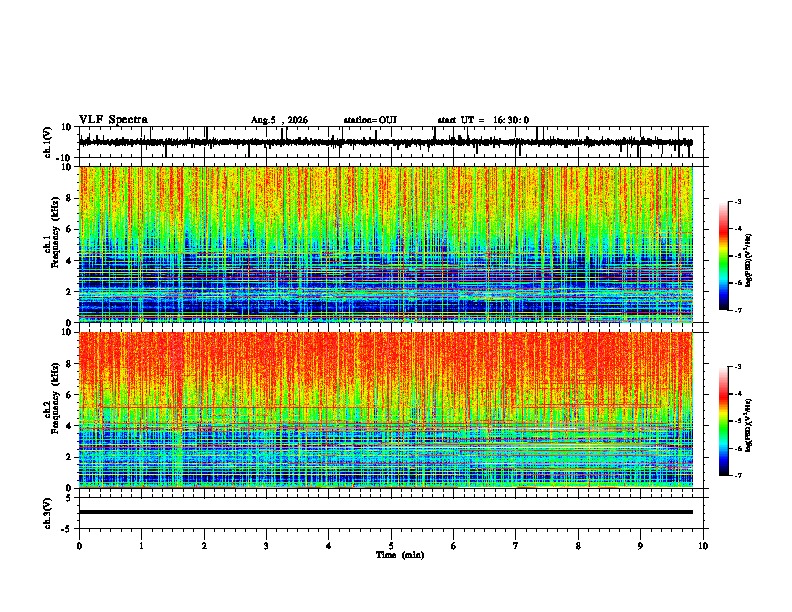Click the '3' tick on time axis
The image size is (792, 612).
266,546
